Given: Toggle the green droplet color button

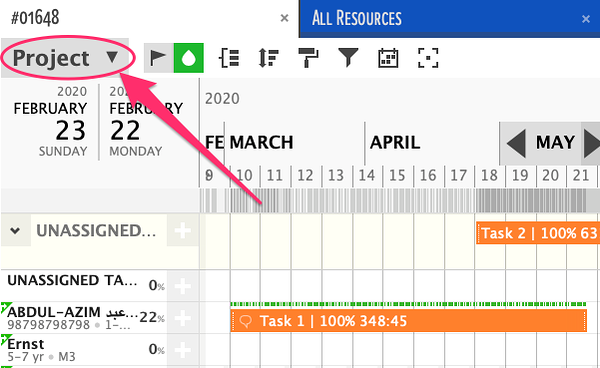Looking at the screenshot, I should (189, 58).
